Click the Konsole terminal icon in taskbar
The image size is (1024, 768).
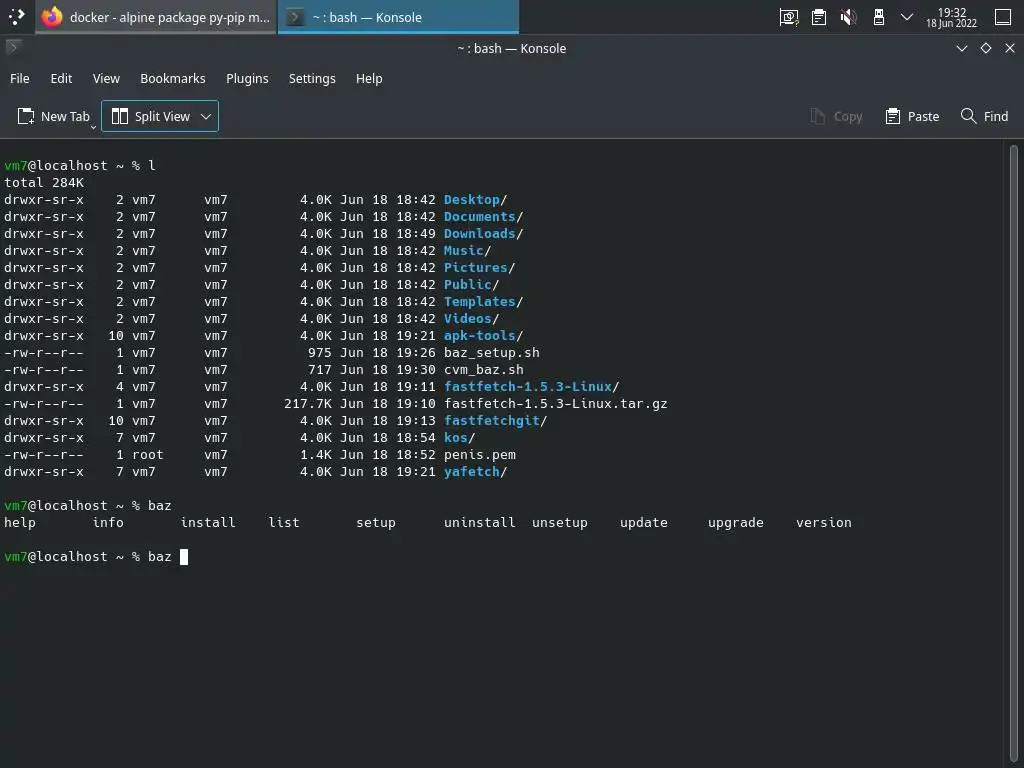(295, 17)
